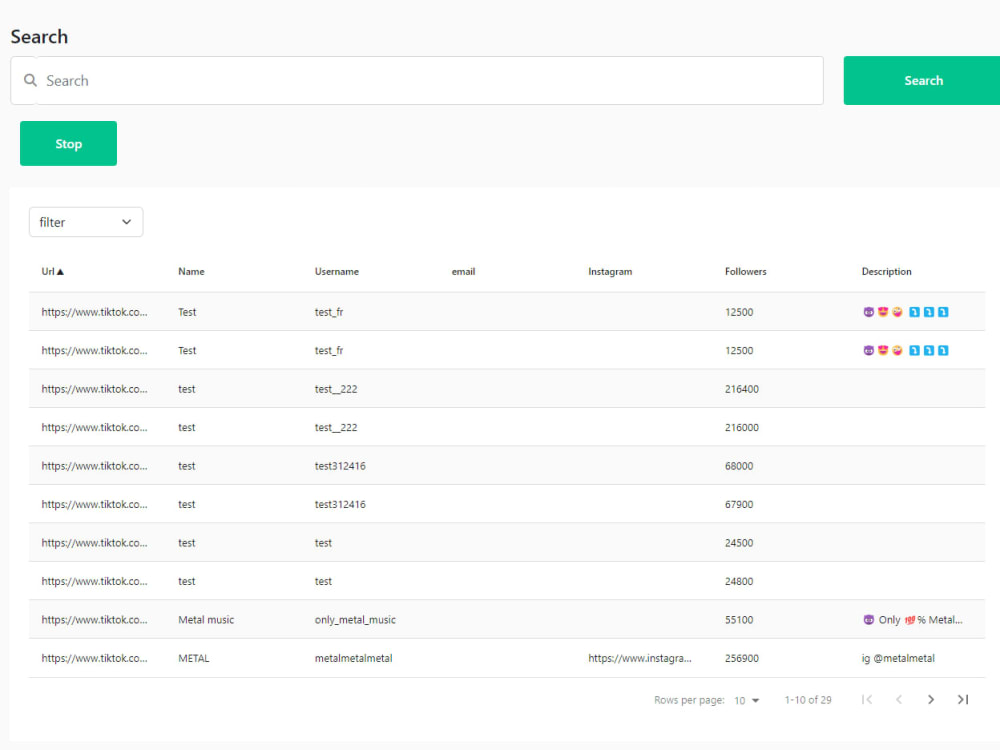Go back to the previous results page
This screenshot has width=1000, height=750.
pyautogui.click(x=899, y=699)
